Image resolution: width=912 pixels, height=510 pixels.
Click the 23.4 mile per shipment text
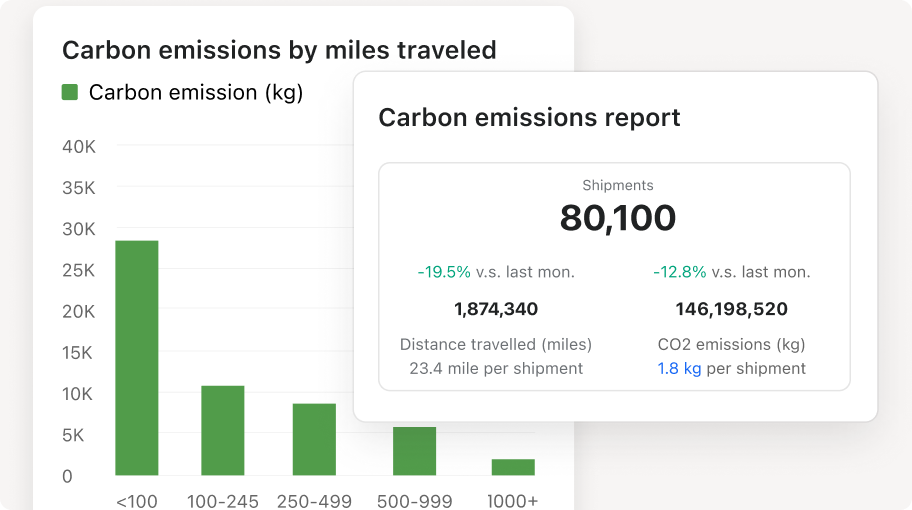496,368
